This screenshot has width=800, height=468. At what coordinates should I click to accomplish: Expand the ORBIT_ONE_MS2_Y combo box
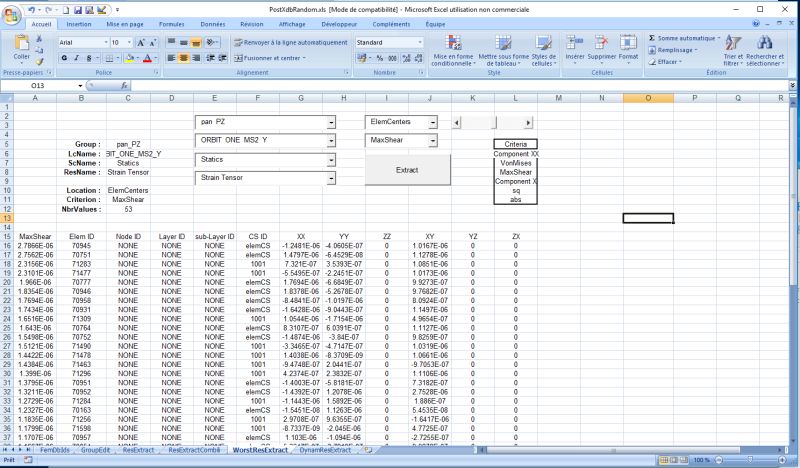331,140
